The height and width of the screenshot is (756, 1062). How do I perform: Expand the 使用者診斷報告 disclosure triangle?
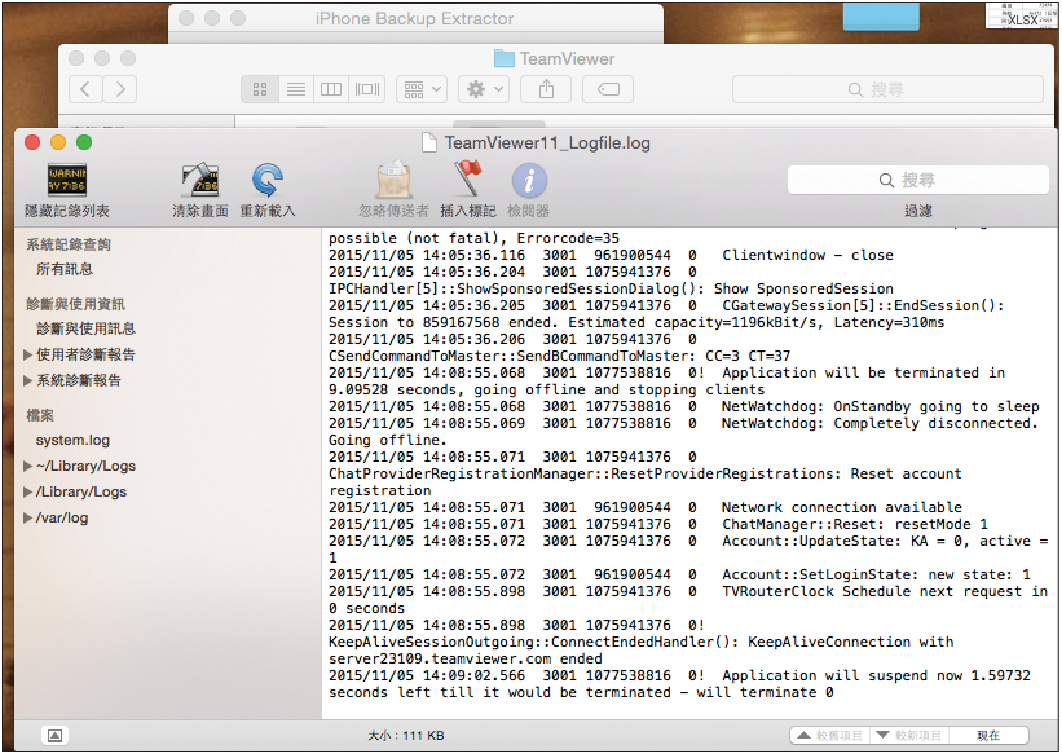tap(27, 354)
